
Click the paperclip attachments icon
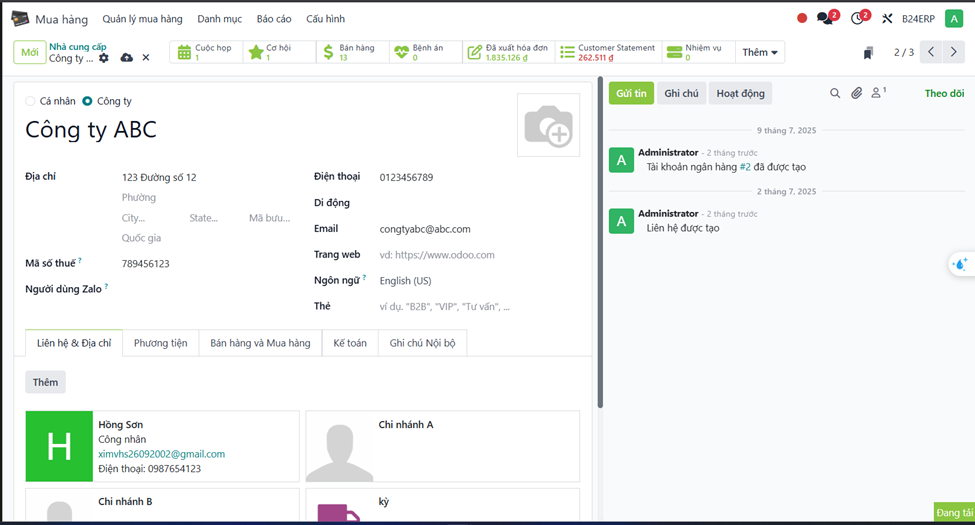point(857,93)
